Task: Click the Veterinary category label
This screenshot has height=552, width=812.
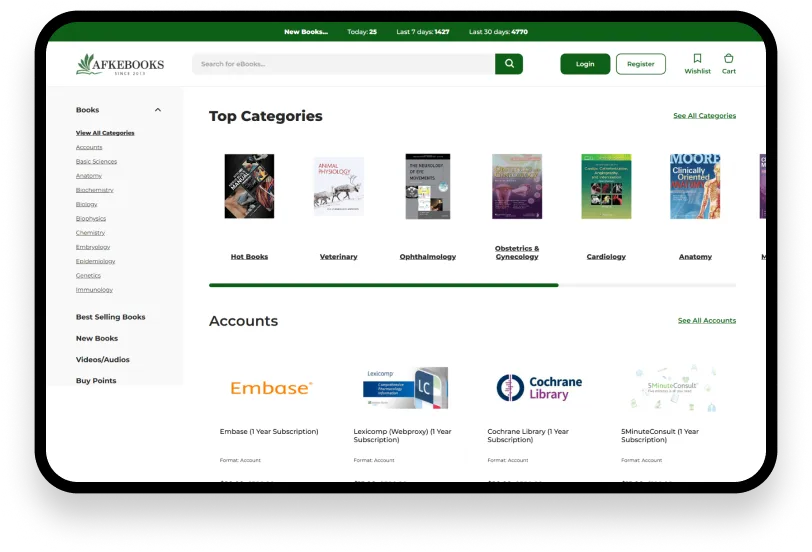Action: 339,257
